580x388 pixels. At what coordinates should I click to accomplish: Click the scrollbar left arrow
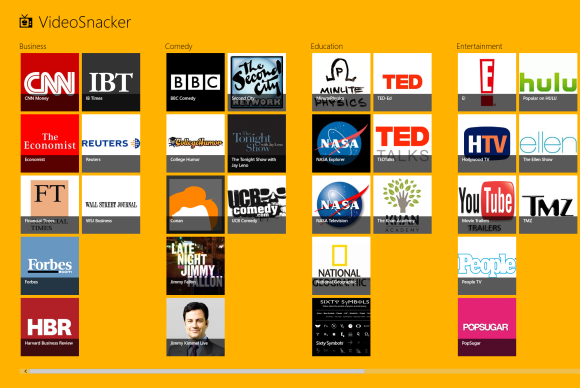pos(25,371)
